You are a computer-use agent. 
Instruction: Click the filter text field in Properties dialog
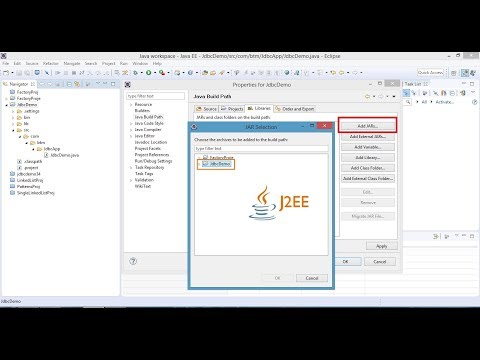tap(155, 96)
